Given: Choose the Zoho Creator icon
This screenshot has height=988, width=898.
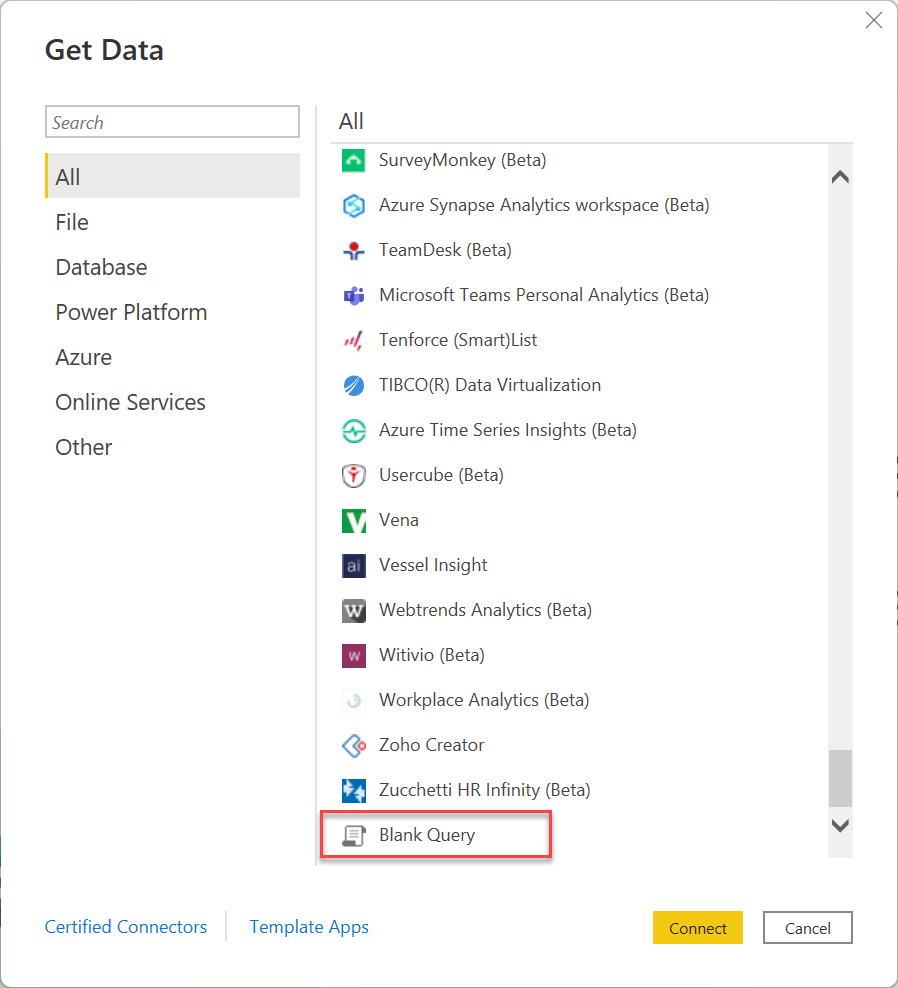Looking at the screenshot, I should 354,745.
